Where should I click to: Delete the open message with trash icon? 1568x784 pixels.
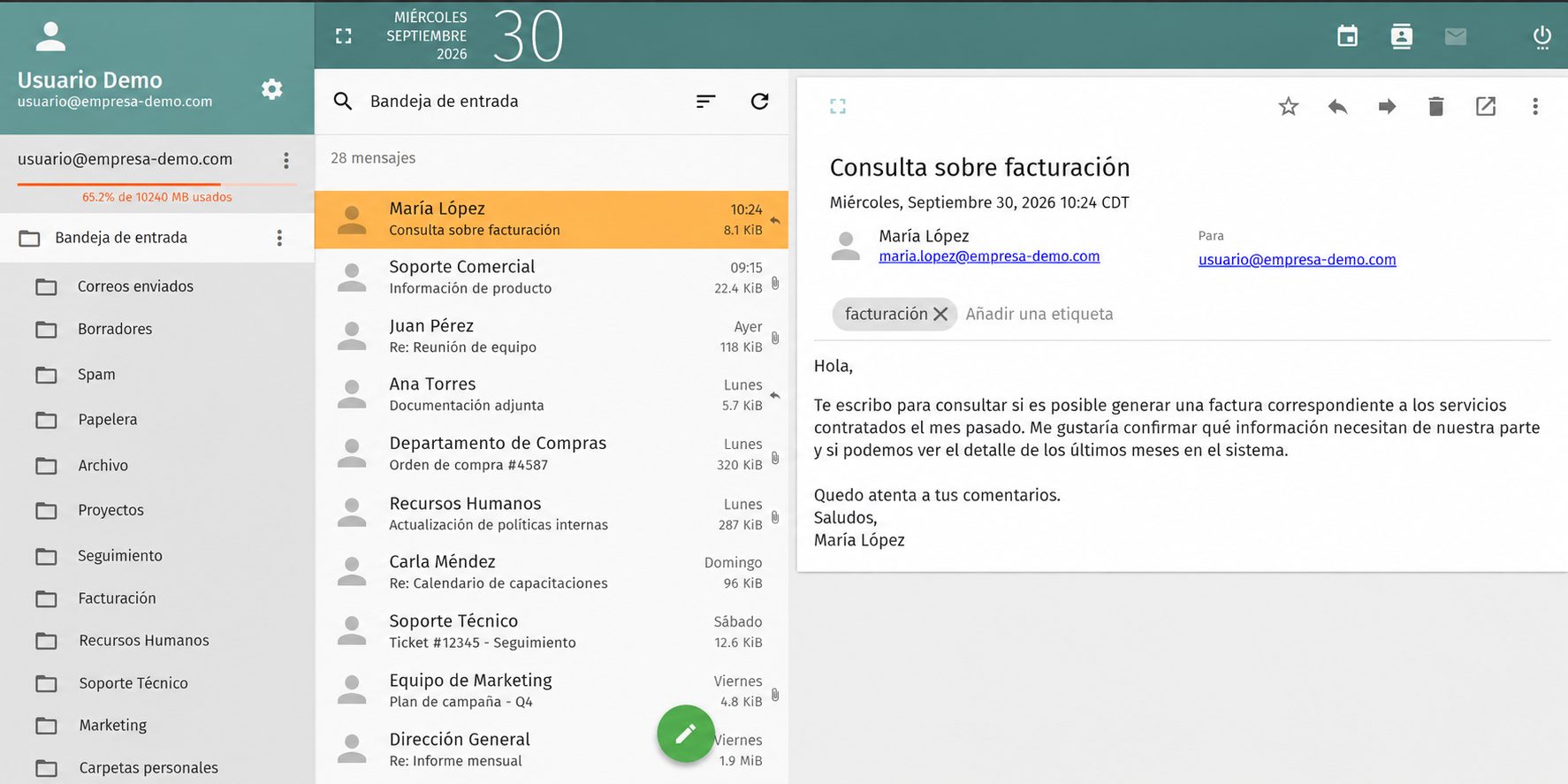point(1435,107)
